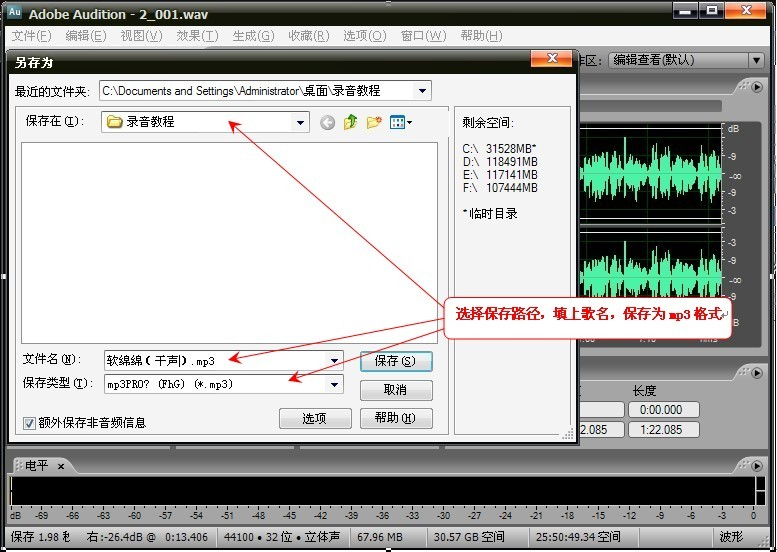
Task: Click the 保存 1.98 秒 status text
Action: click(41, 537)
